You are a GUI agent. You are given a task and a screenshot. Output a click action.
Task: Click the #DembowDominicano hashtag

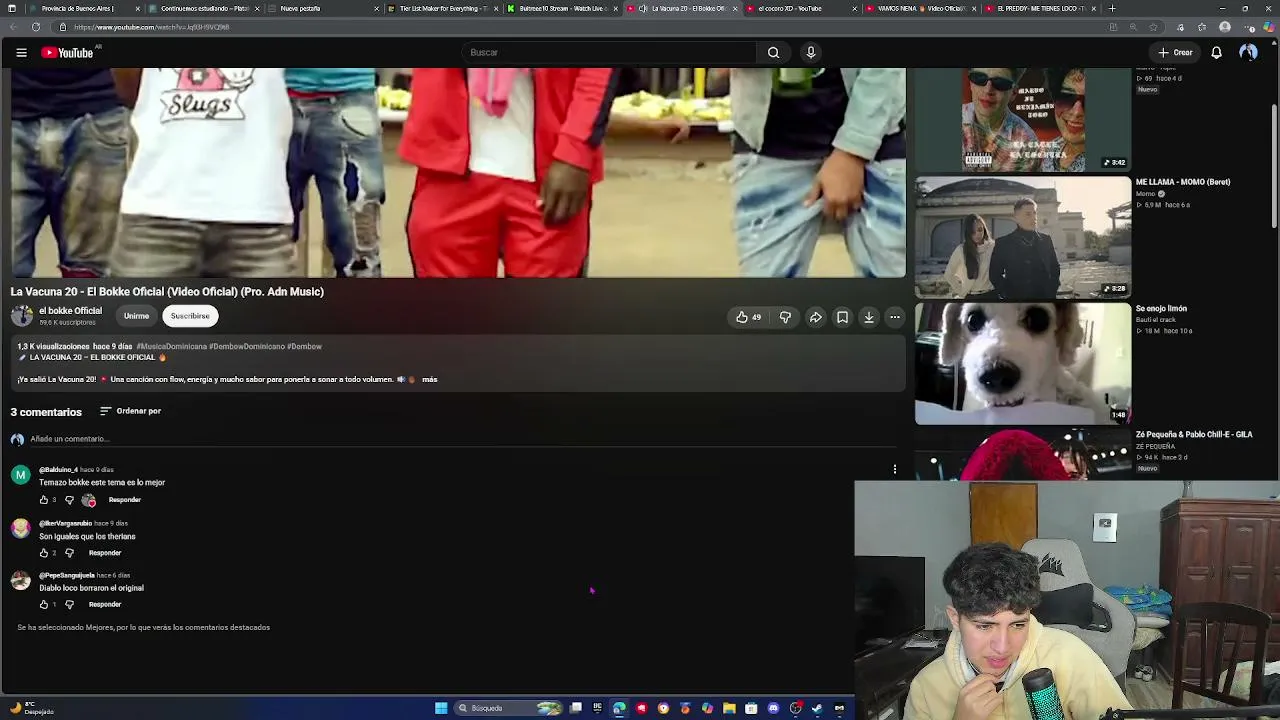click(x=247, y=347)
